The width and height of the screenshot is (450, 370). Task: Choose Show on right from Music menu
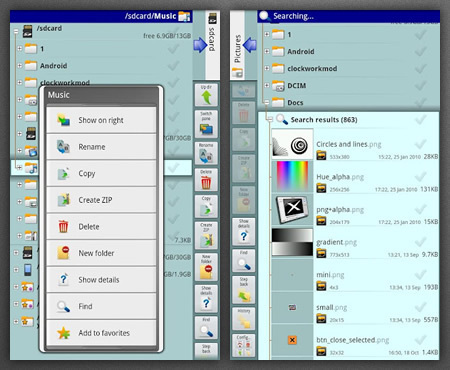101,120
